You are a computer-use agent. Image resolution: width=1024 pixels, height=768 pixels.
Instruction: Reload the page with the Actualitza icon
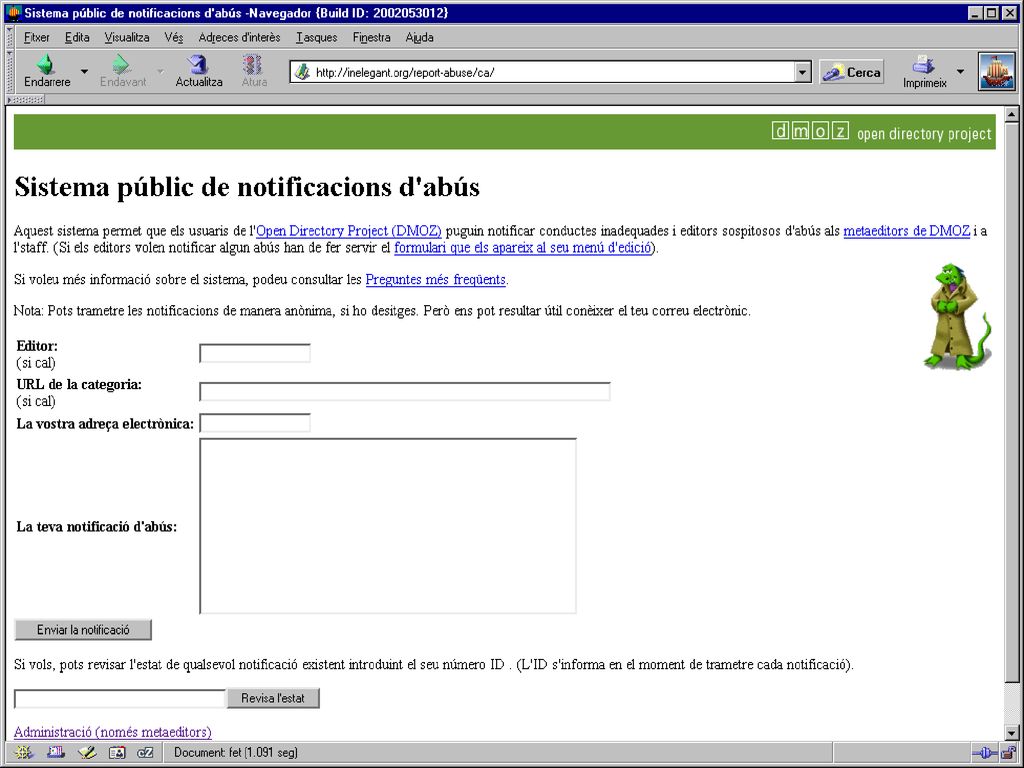[198, 64]
